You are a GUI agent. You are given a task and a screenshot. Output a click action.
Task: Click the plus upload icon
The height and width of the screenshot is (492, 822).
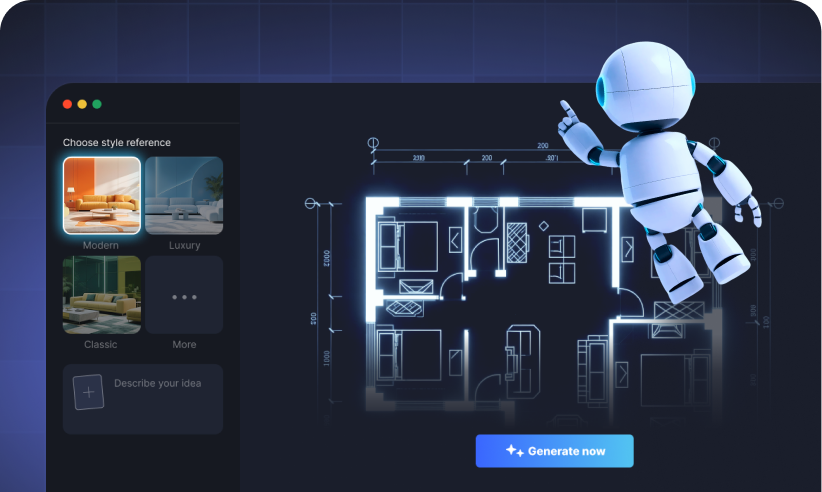(x=89, y=392)
